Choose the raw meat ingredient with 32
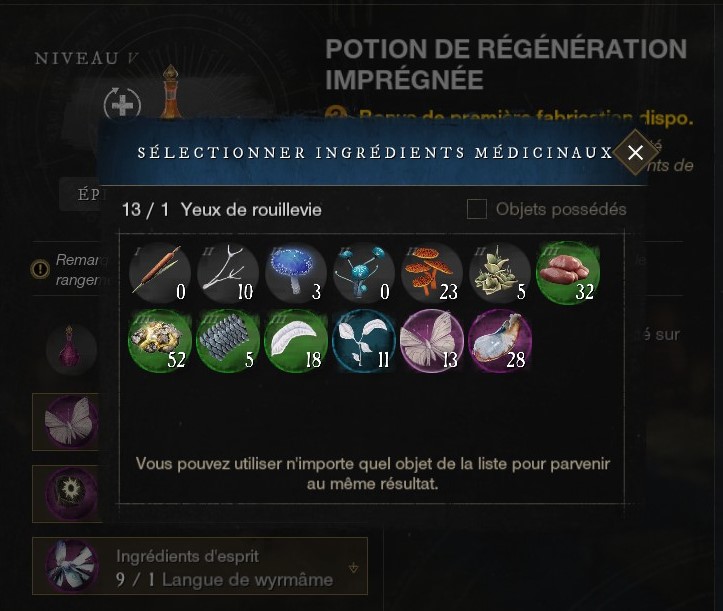Image resolution: width=723 pixels, height=611 pixels. (x=568, y=273)
